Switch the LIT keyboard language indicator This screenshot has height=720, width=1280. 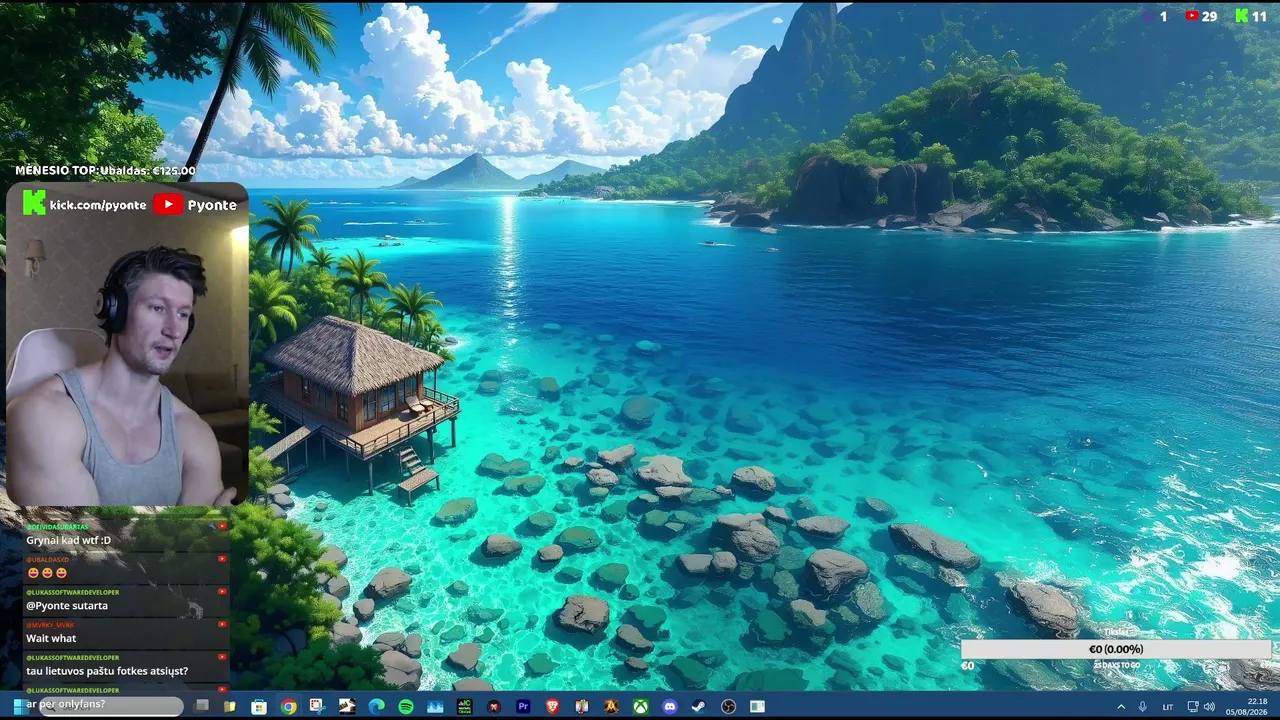(1167, 707)
